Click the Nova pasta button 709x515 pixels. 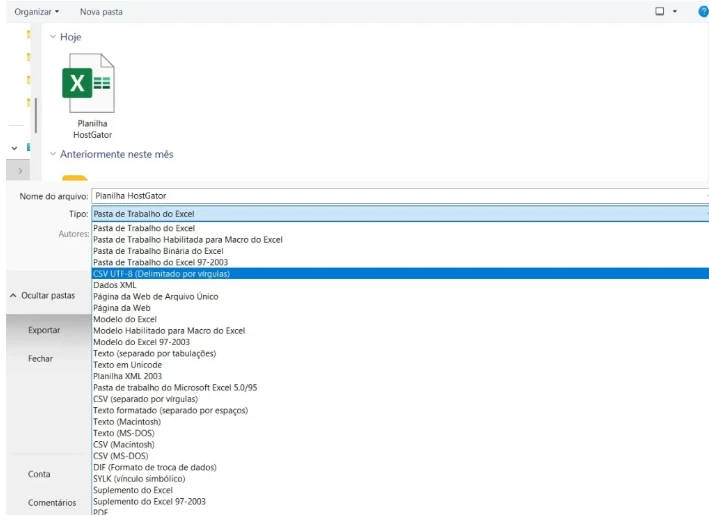point(101,11)
